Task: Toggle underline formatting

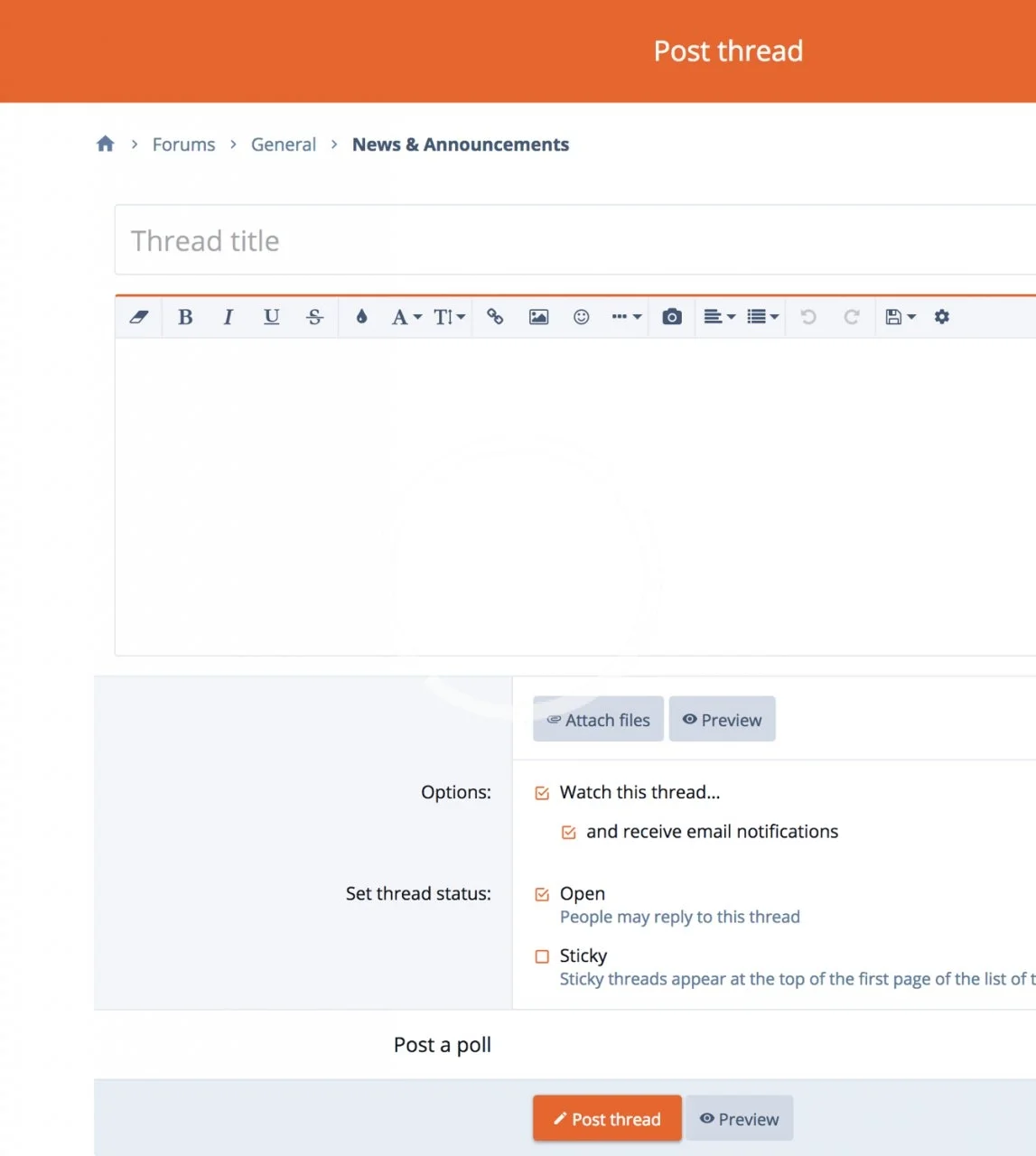Action: pos(271,317)
